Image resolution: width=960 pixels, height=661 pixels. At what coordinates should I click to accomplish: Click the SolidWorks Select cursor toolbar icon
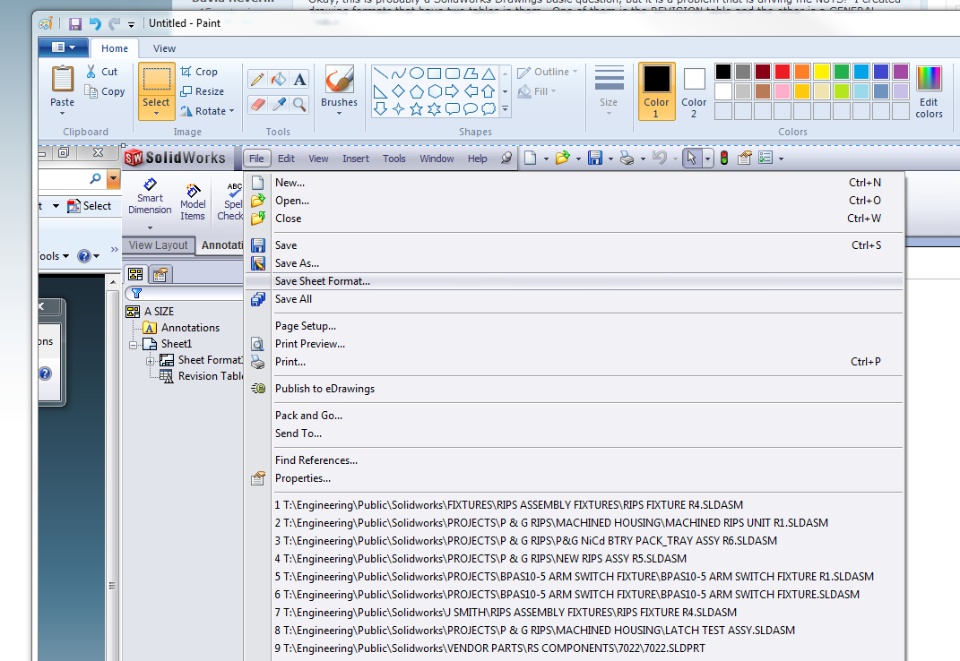click(x=691, y=159)
